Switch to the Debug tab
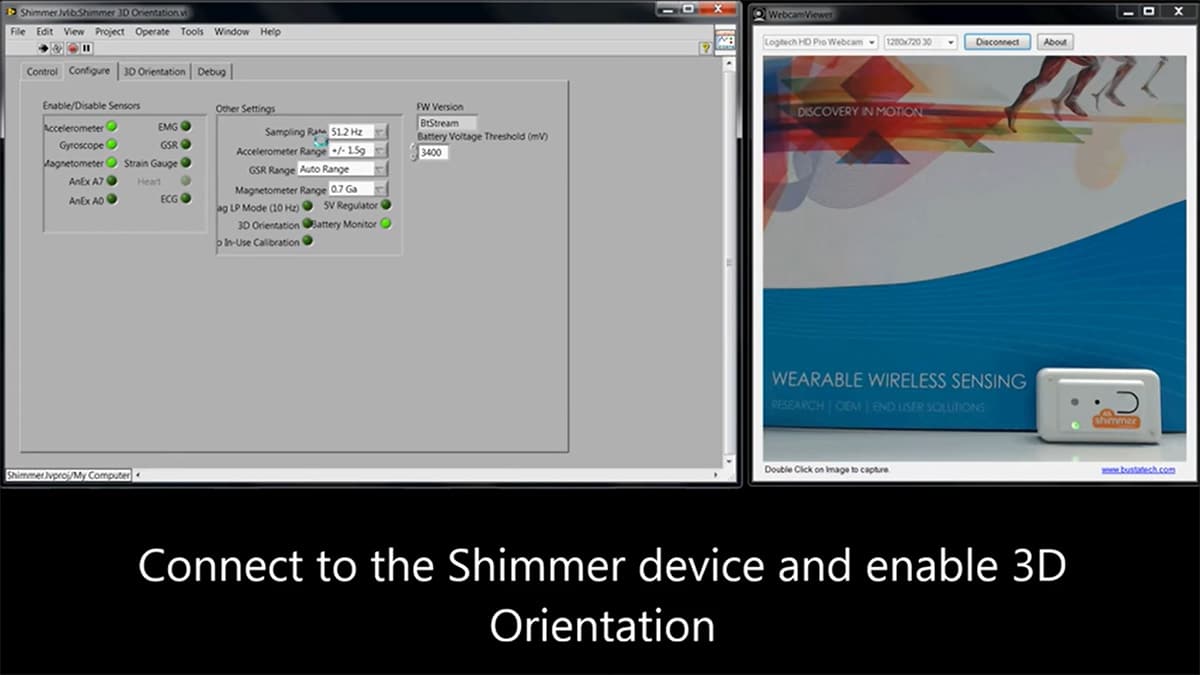Screen dimensions: 1200x675 (212, 72)
